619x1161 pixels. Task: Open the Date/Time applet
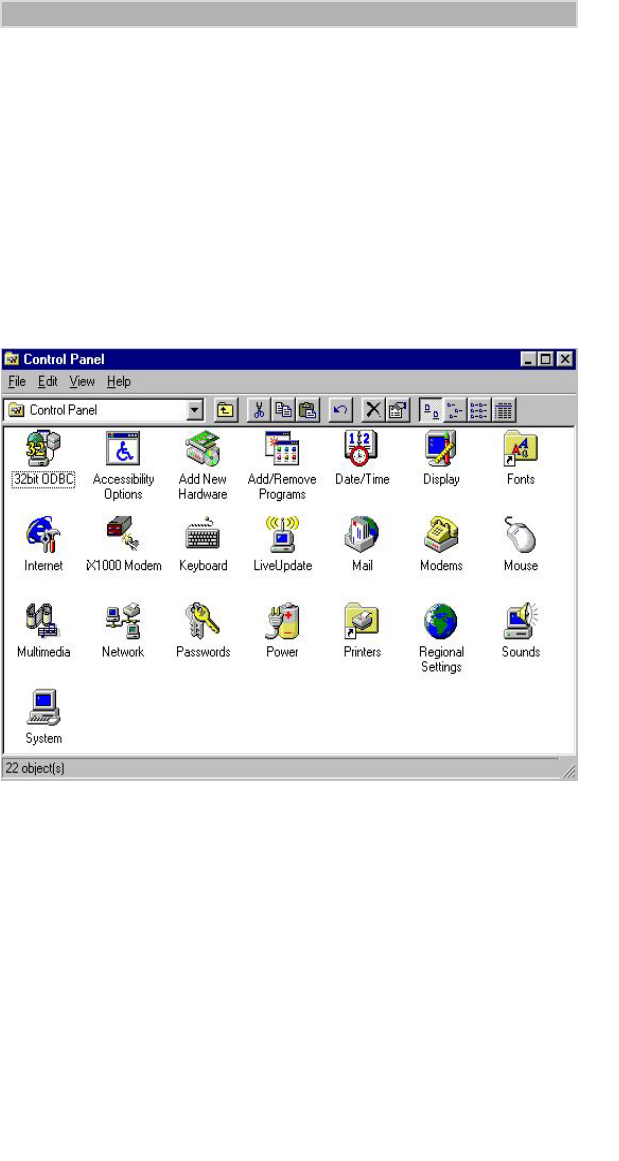(x=361, y=449)
